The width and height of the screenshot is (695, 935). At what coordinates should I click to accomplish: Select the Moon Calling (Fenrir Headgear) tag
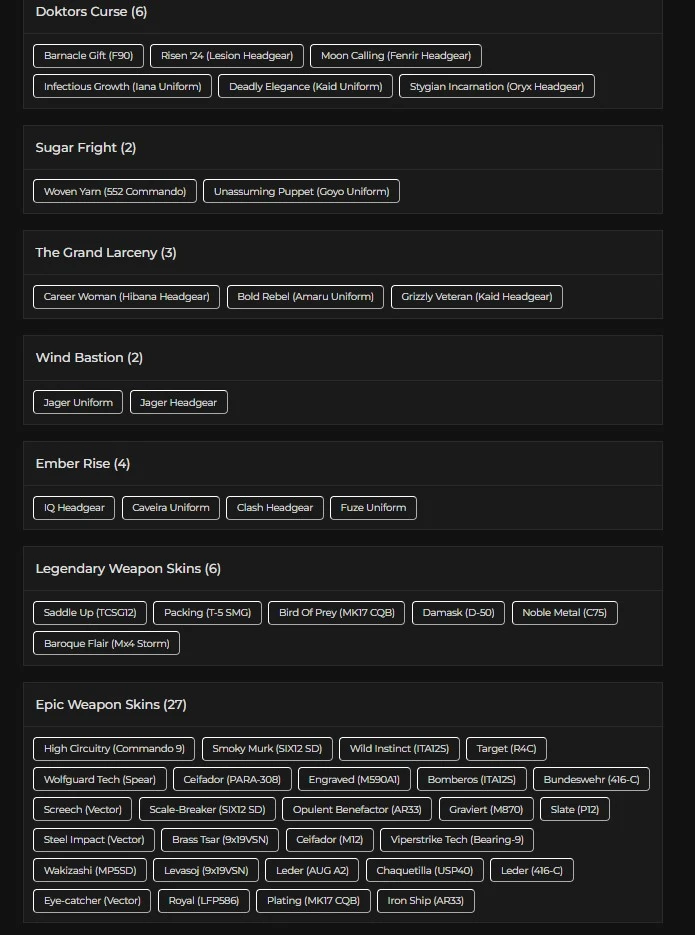[396, 56]
